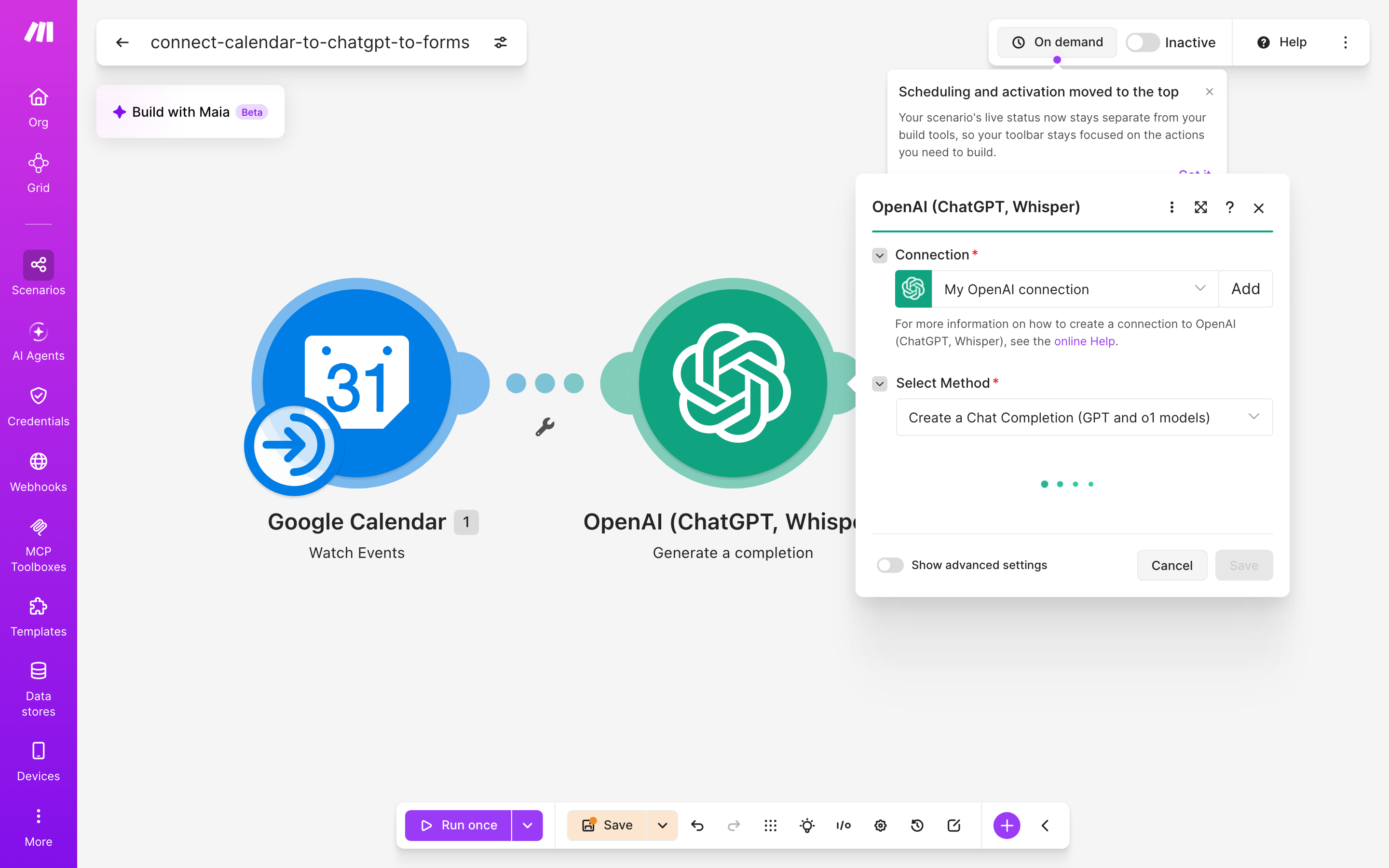Go to Scenarios section

click(39, 273)
